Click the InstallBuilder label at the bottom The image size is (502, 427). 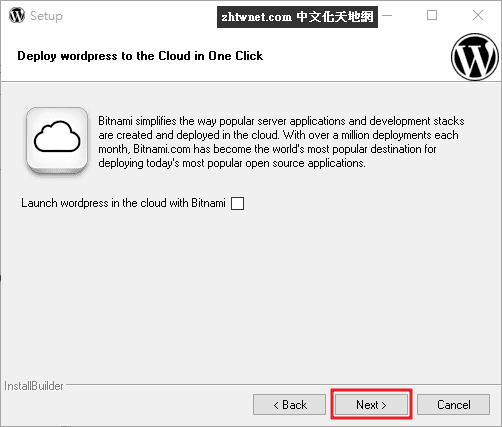(x=34, y=386)
